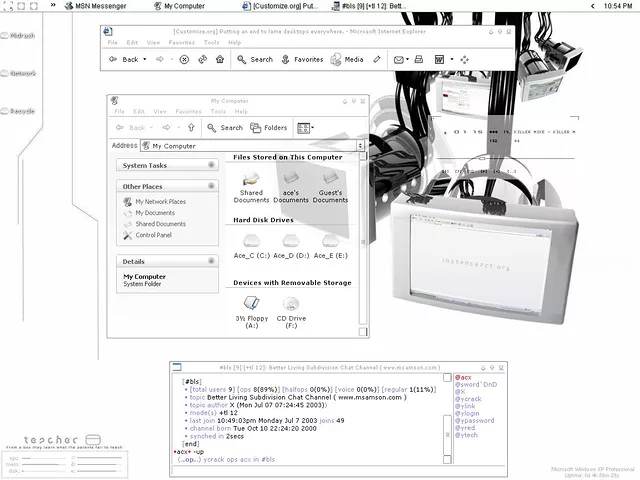Image resolution: width=640 pixels, height=480 pixels.
Task: Collapse the Details panel
Action: pos(211,261)
